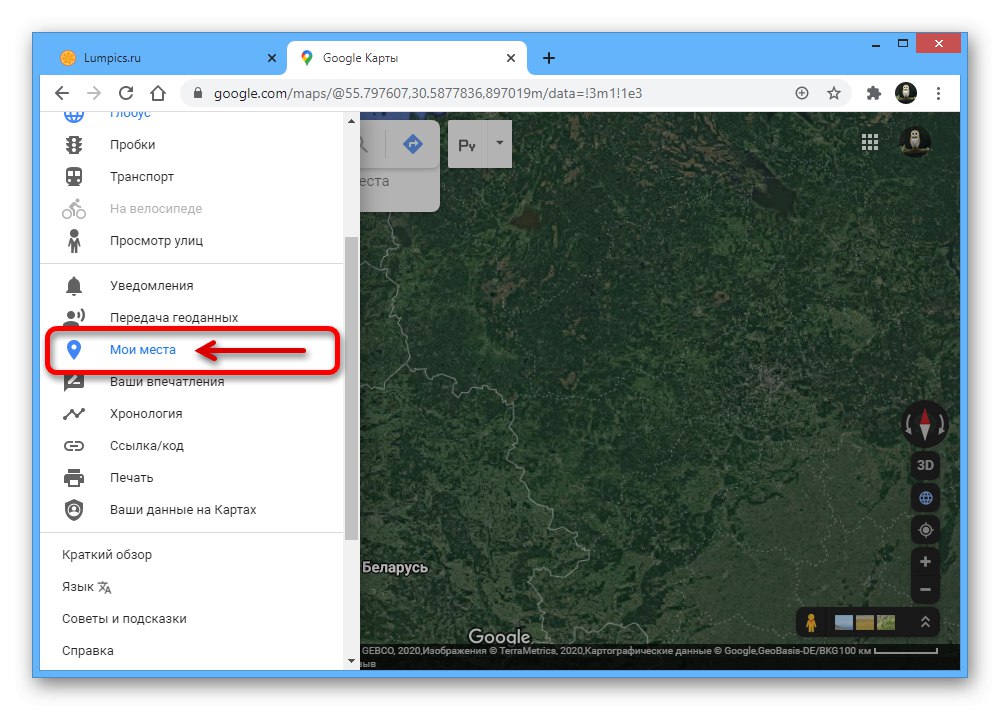Click the blue directions icon near search
This screenshot has width=1000, height=710.
pyautogui.click(x=411, y=143)
